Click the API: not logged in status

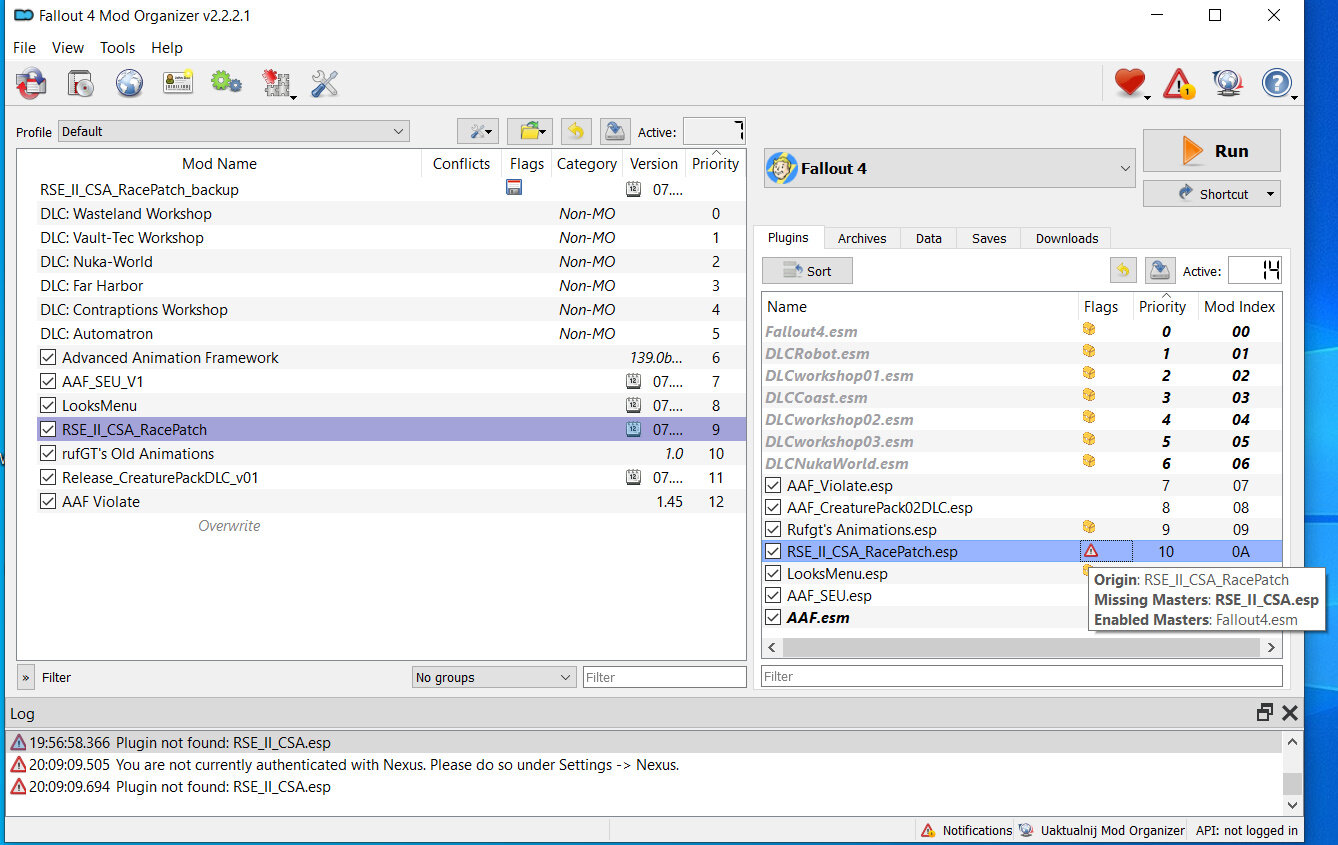pos(1247,830)
